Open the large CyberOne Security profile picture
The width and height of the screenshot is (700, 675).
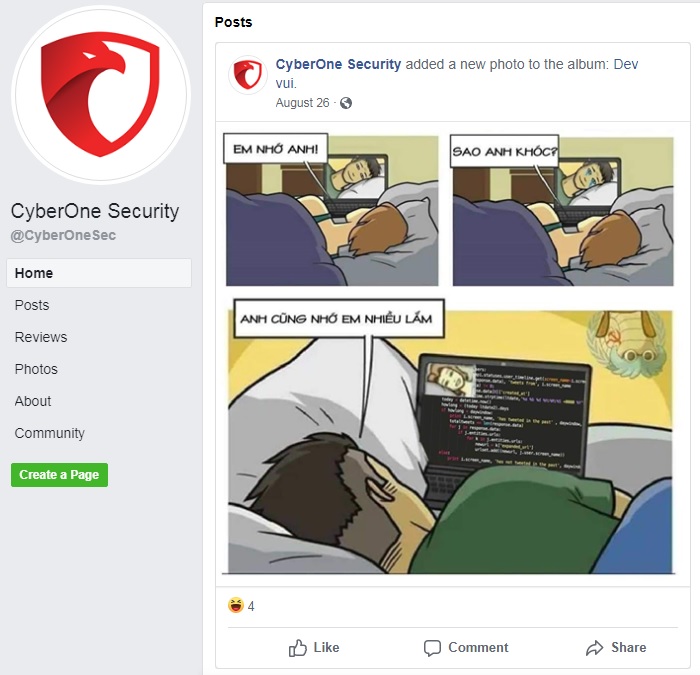click(101, 95)
